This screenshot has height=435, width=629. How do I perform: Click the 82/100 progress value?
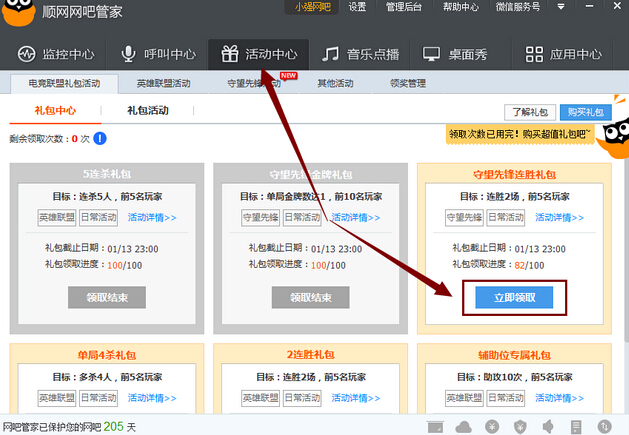tap(529, 265)
